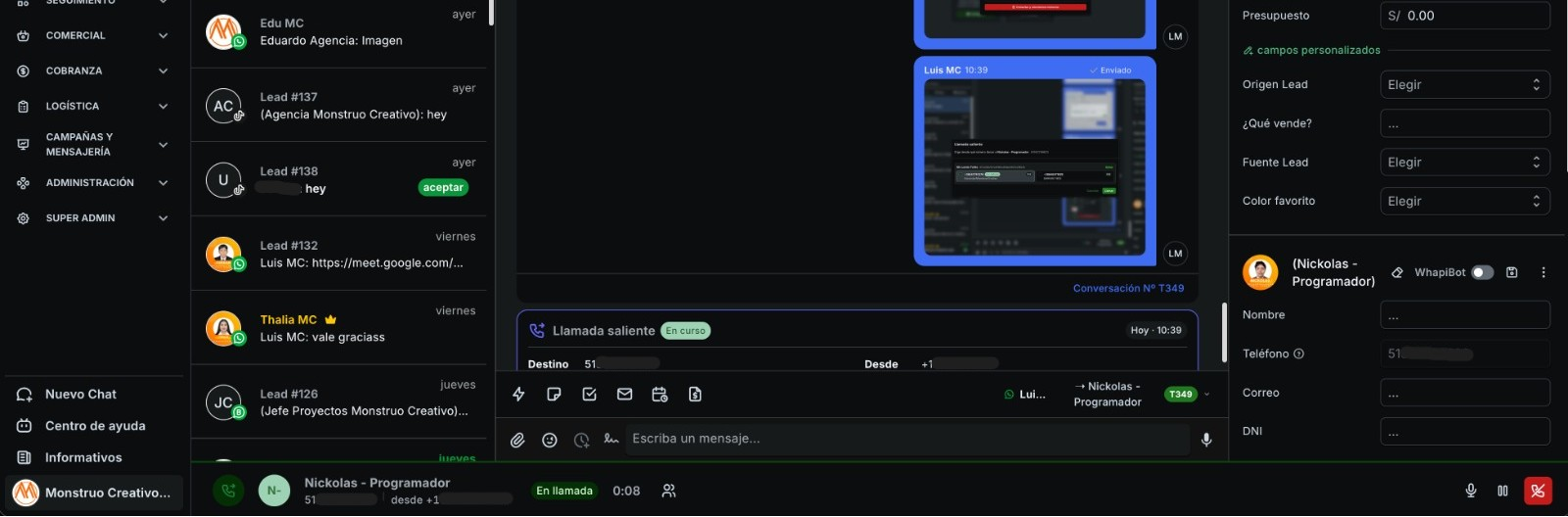This screenshot has height=517, width=1568.
Task: Attach a file with paperclip icon
Action: [517, 441]
